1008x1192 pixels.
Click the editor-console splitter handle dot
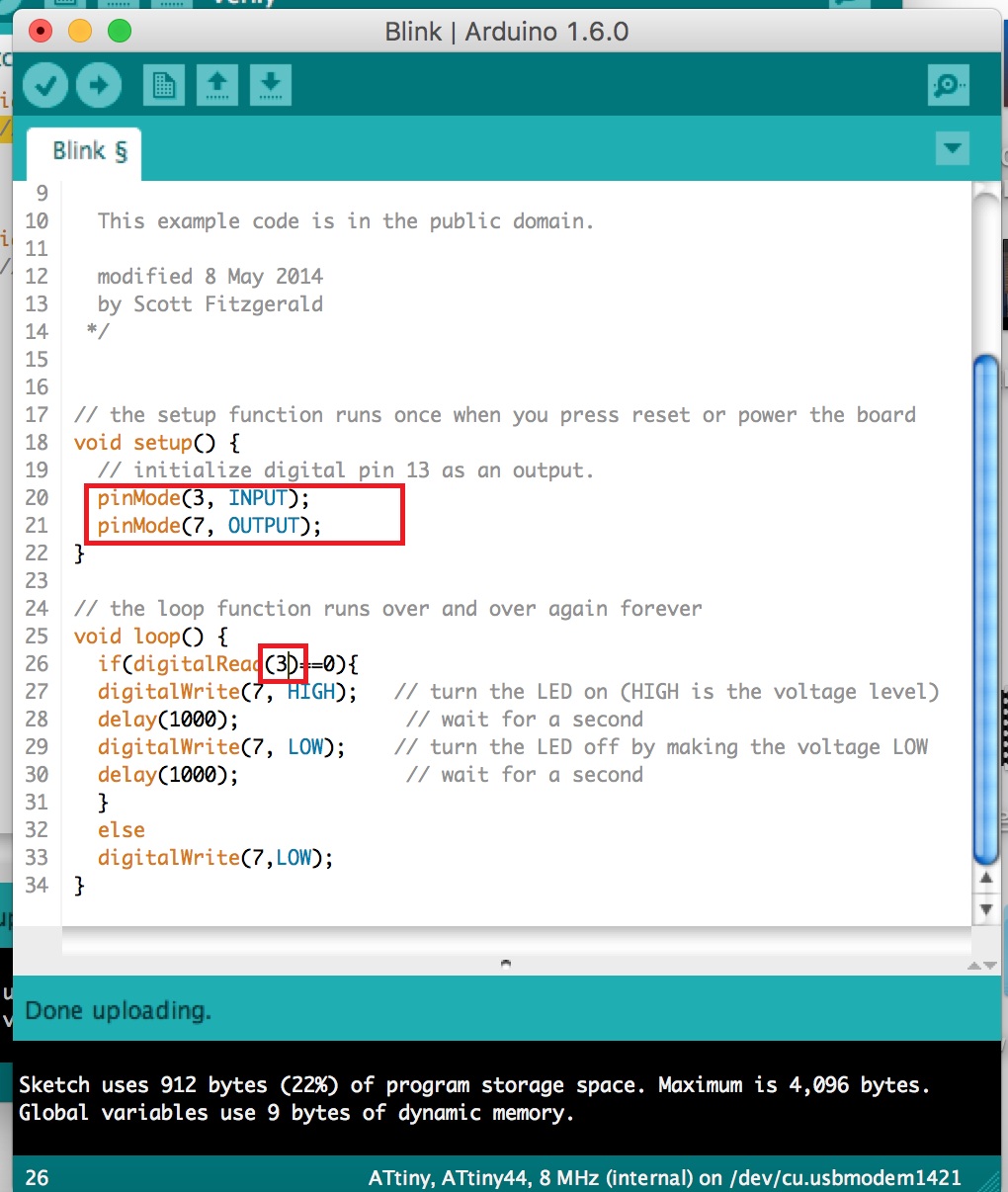pyautogui.click(x=506, y=963)
